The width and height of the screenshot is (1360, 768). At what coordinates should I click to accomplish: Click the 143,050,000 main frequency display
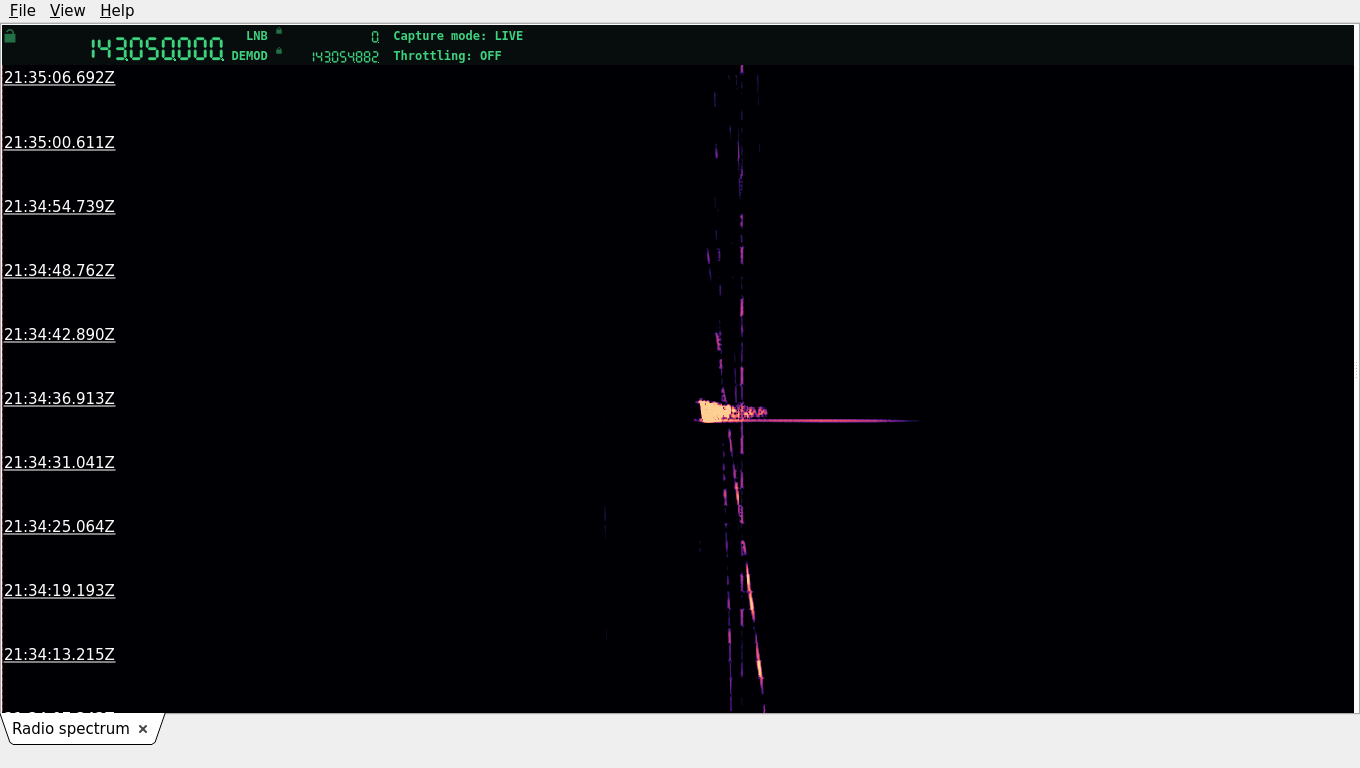(157, 49)
